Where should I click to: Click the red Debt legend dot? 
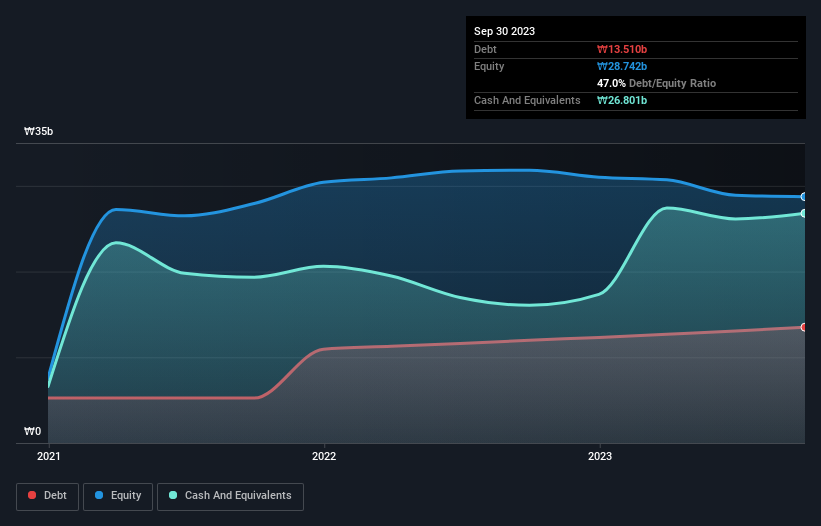click(32, 495)
